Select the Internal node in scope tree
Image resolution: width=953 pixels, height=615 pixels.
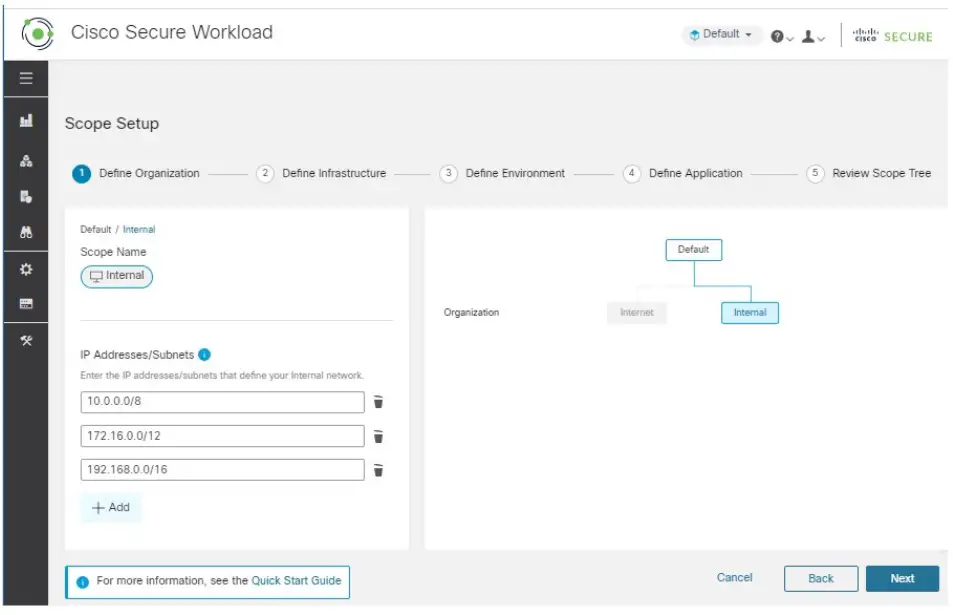pos(749,313)
